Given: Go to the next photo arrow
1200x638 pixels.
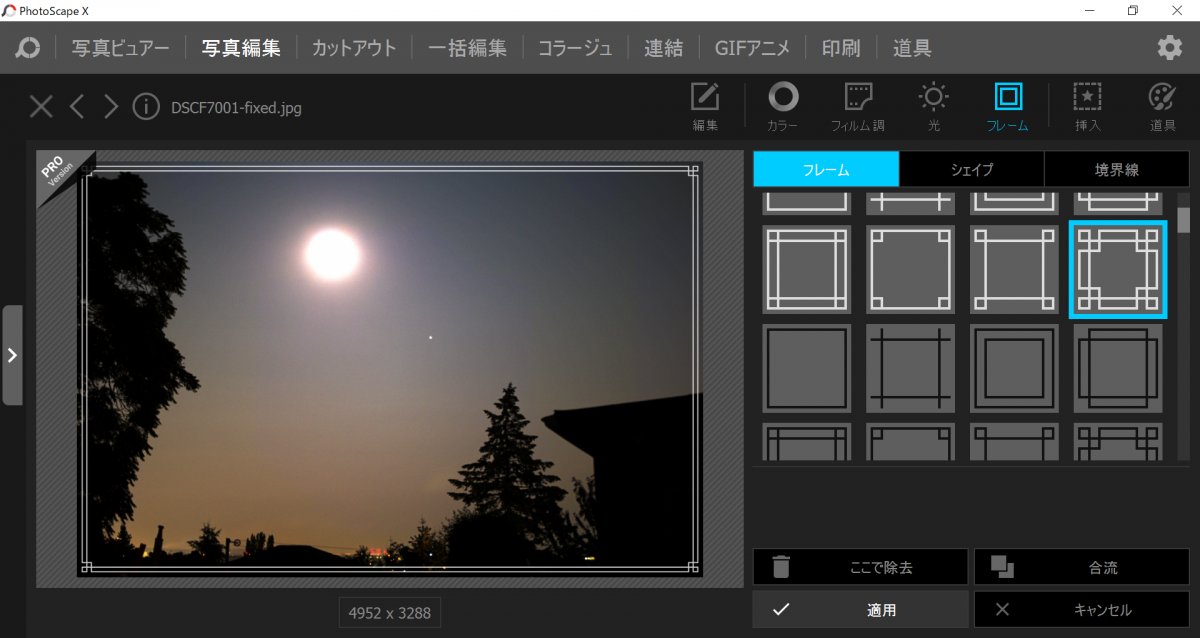Looking at the screenshot, I should pos(111,106).
